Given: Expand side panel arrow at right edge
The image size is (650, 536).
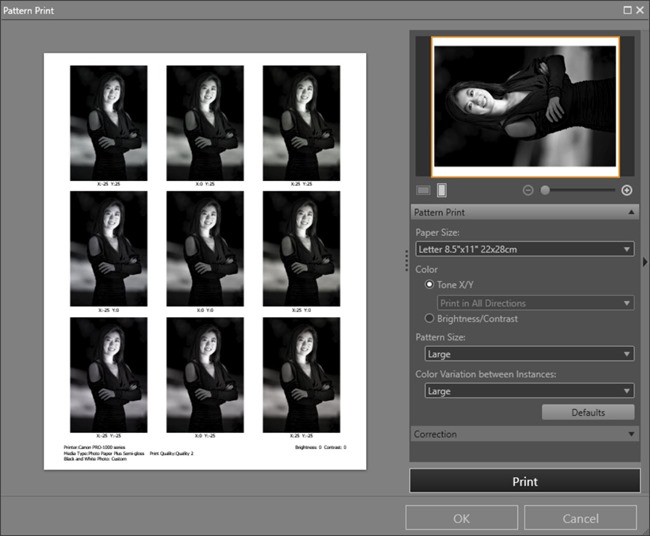Looking at the screenshot, I should pyautogui.click(x=645, y=262).
